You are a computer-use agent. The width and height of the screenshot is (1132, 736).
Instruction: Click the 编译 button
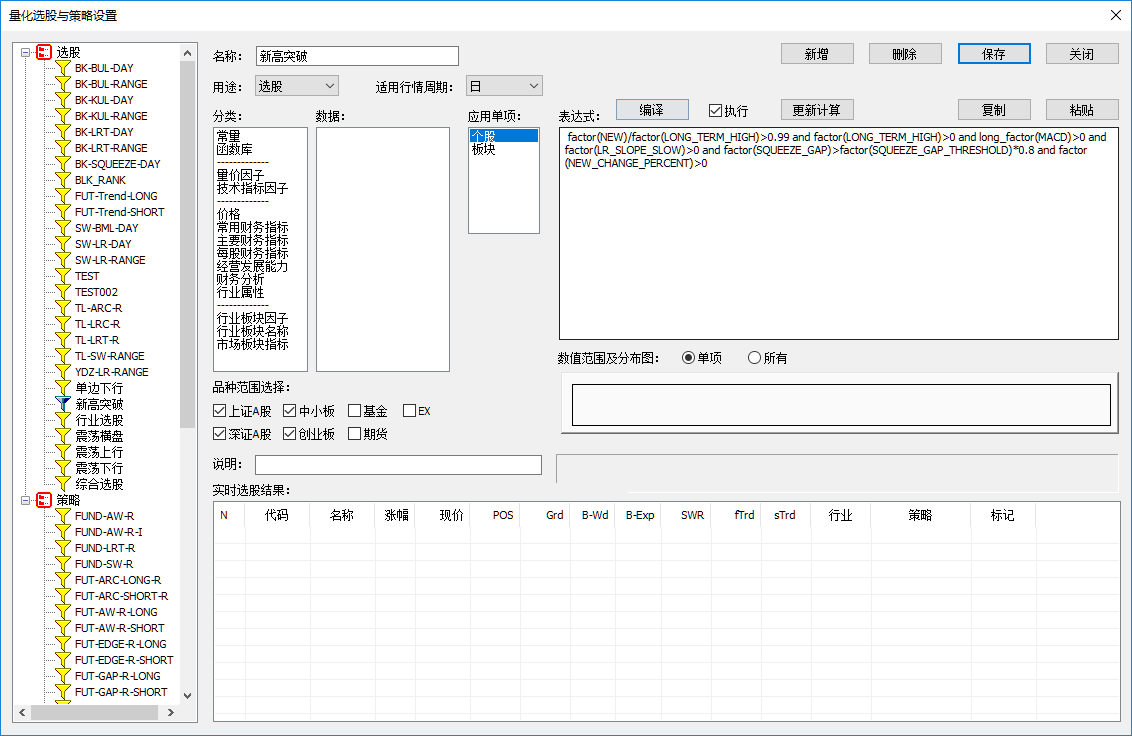click(x=652, y=110)
